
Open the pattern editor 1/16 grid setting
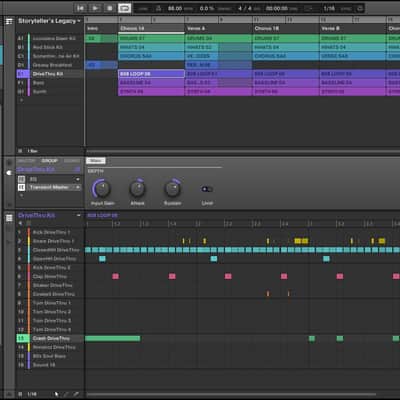[32, 394]
